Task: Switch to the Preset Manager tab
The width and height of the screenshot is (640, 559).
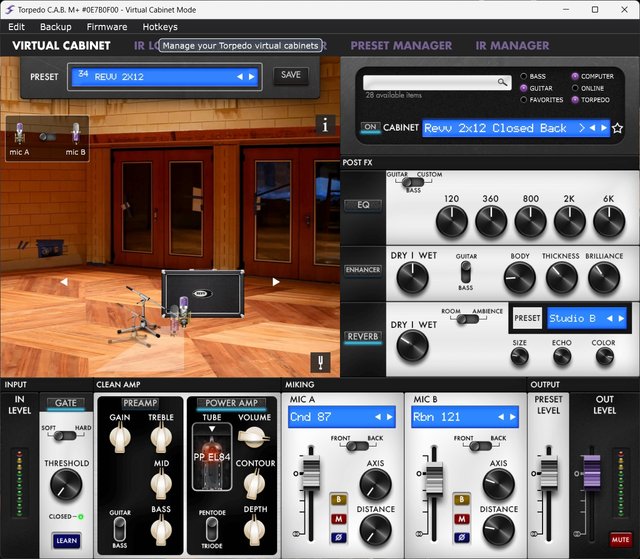Action: pyautogui.click(x=401, y=46)
